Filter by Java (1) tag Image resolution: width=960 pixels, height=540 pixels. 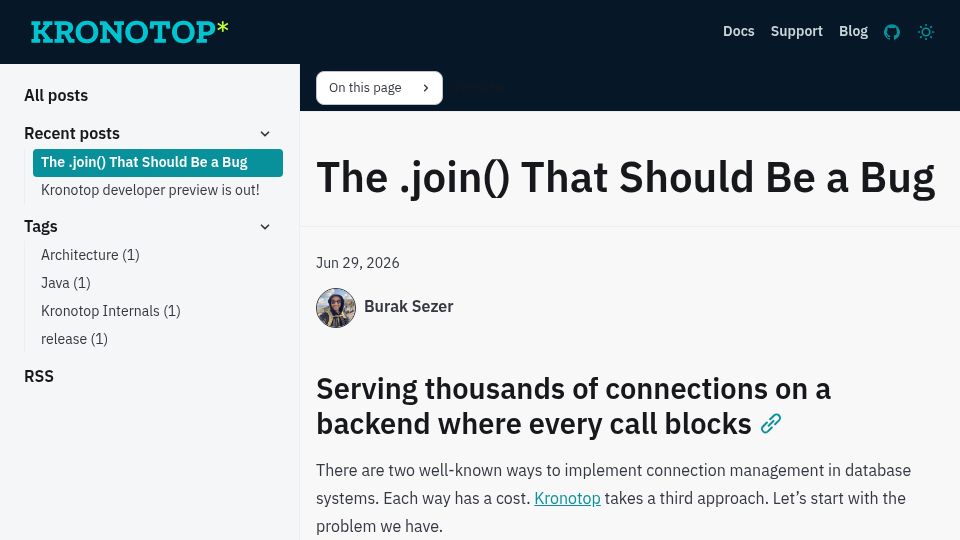click(66, 283)
